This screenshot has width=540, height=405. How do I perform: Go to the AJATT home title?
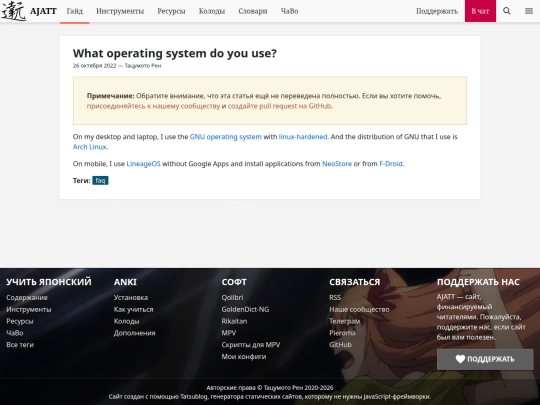coord(43,11)
